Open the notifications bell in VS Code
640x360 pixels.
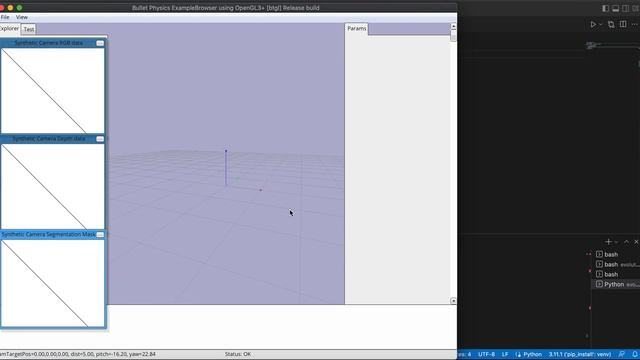(635, 354)
